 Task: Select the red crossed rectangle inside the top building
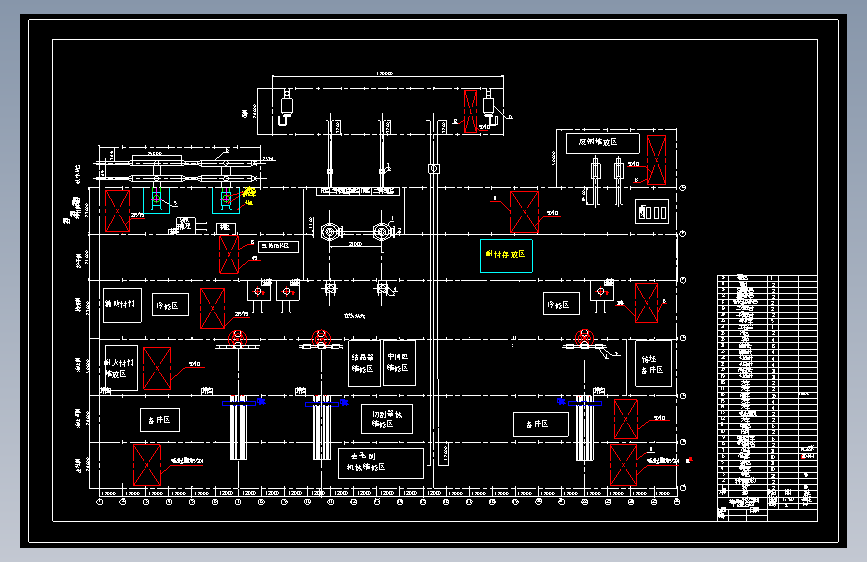coord(470,111)
